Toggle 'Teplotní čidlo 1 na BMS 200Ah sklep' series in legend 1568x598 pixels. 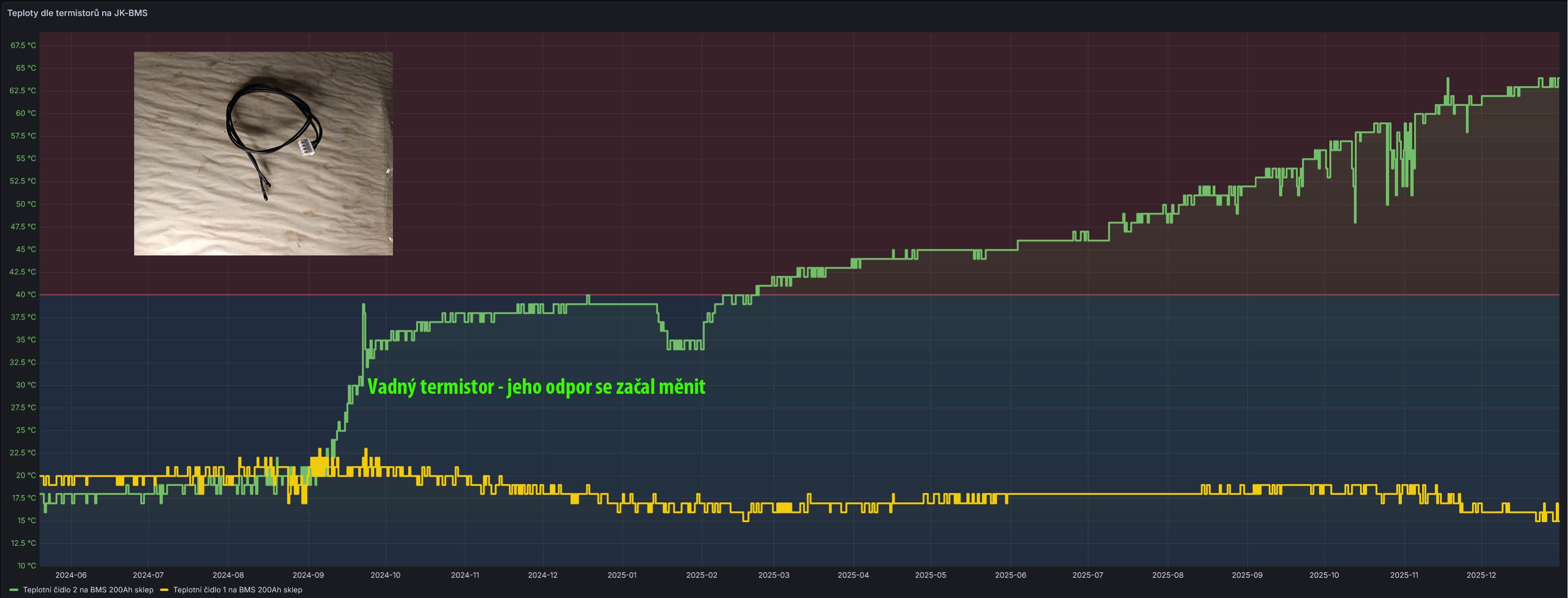tap(237, 590)
